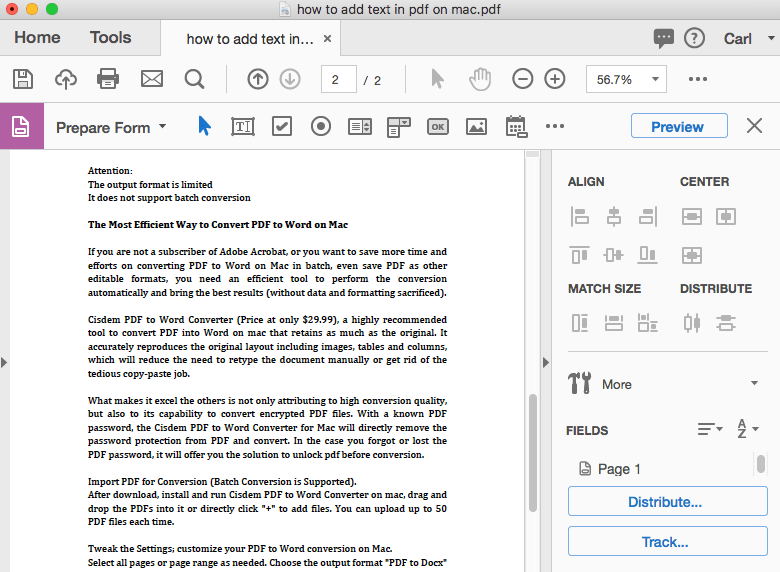
Task: Collapse the right tools pane
Action: [546, 362]
